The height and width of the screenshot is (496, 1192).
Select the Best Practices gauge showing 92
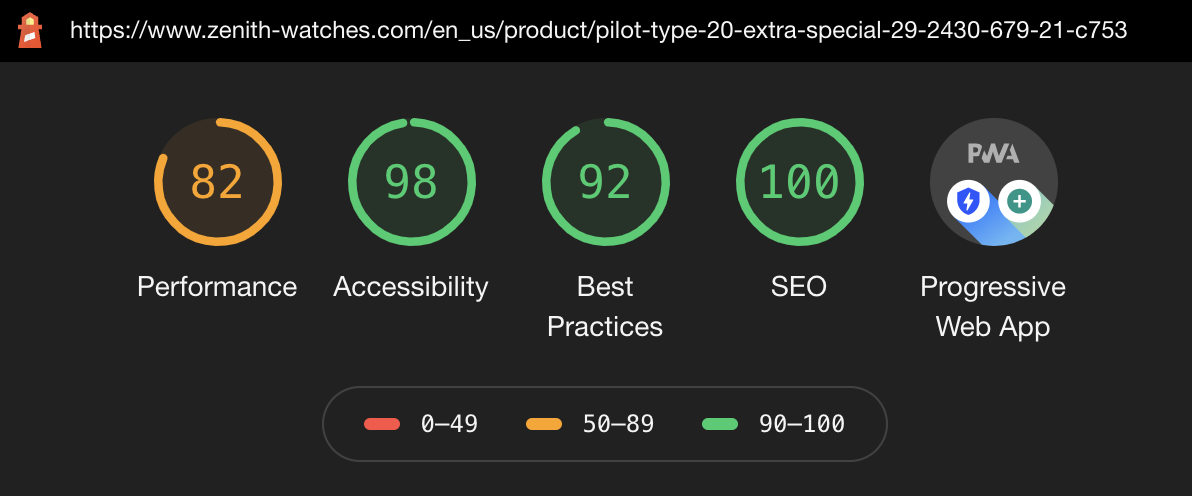(x=605, y=182)
